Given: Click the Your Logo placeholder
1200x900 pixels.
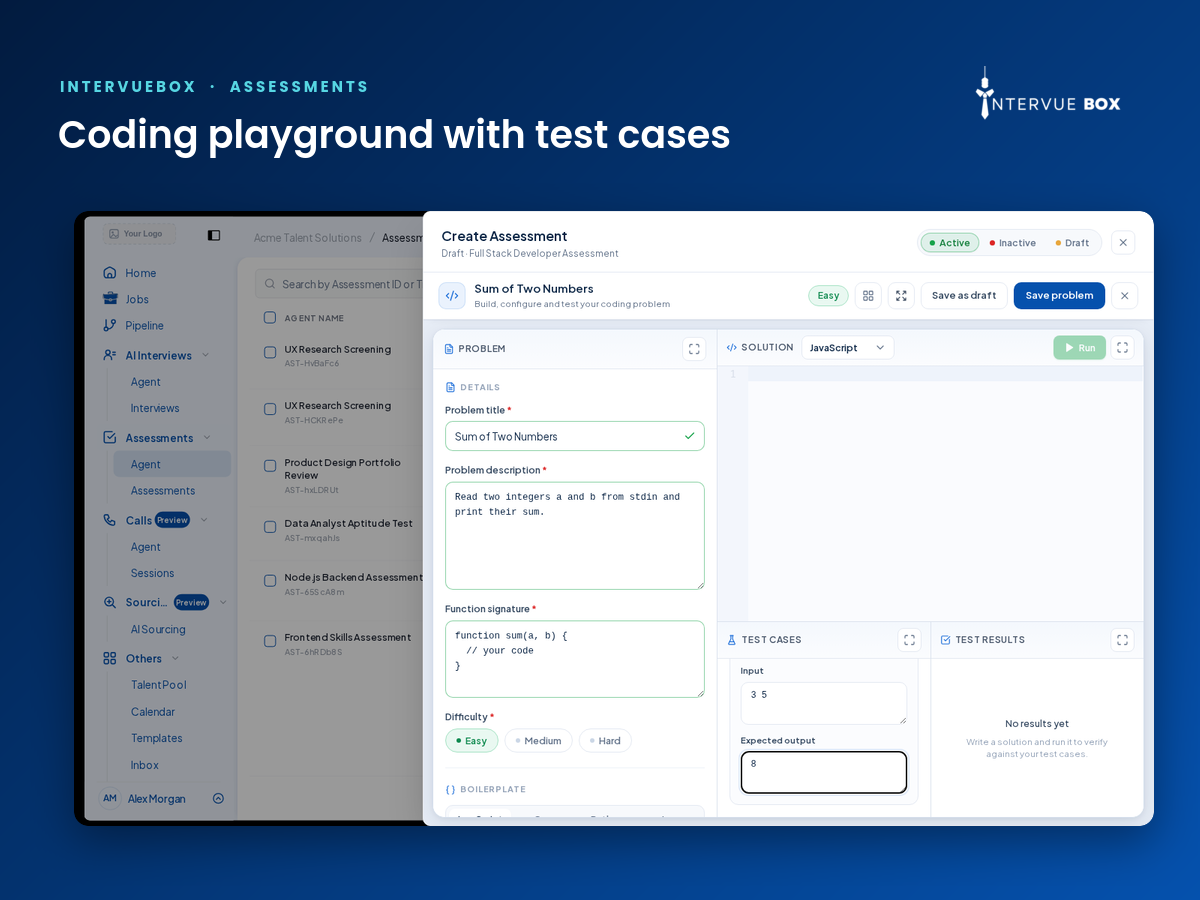Looking at the screenshot, I should [x=140, y=234].
